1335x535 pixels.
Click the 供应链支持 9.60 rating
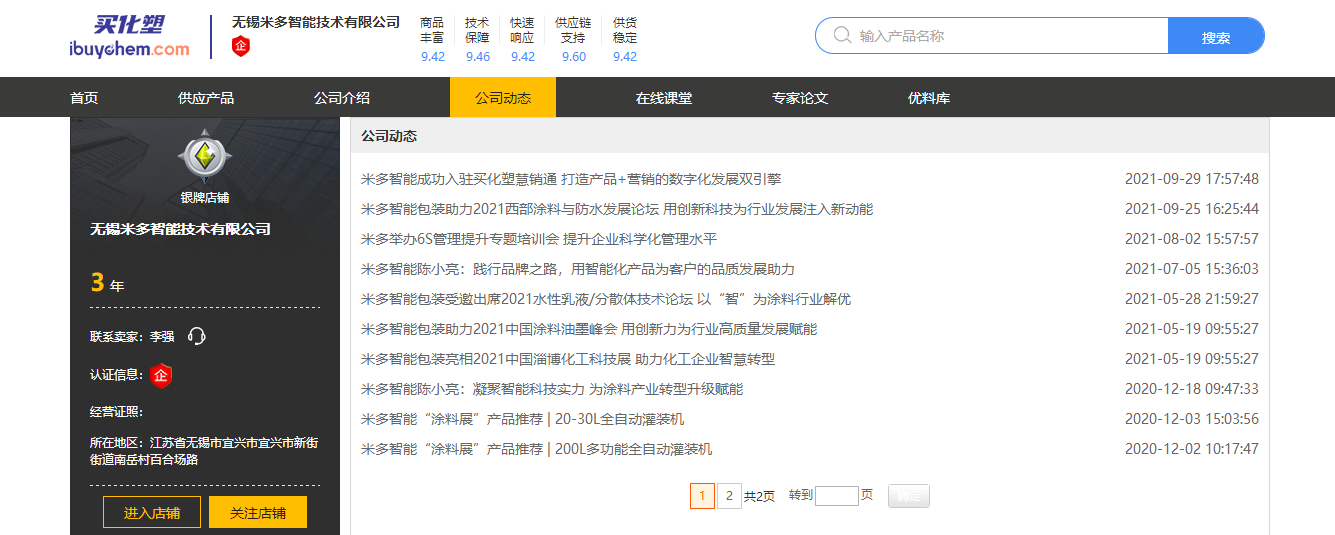pos(574,39)
